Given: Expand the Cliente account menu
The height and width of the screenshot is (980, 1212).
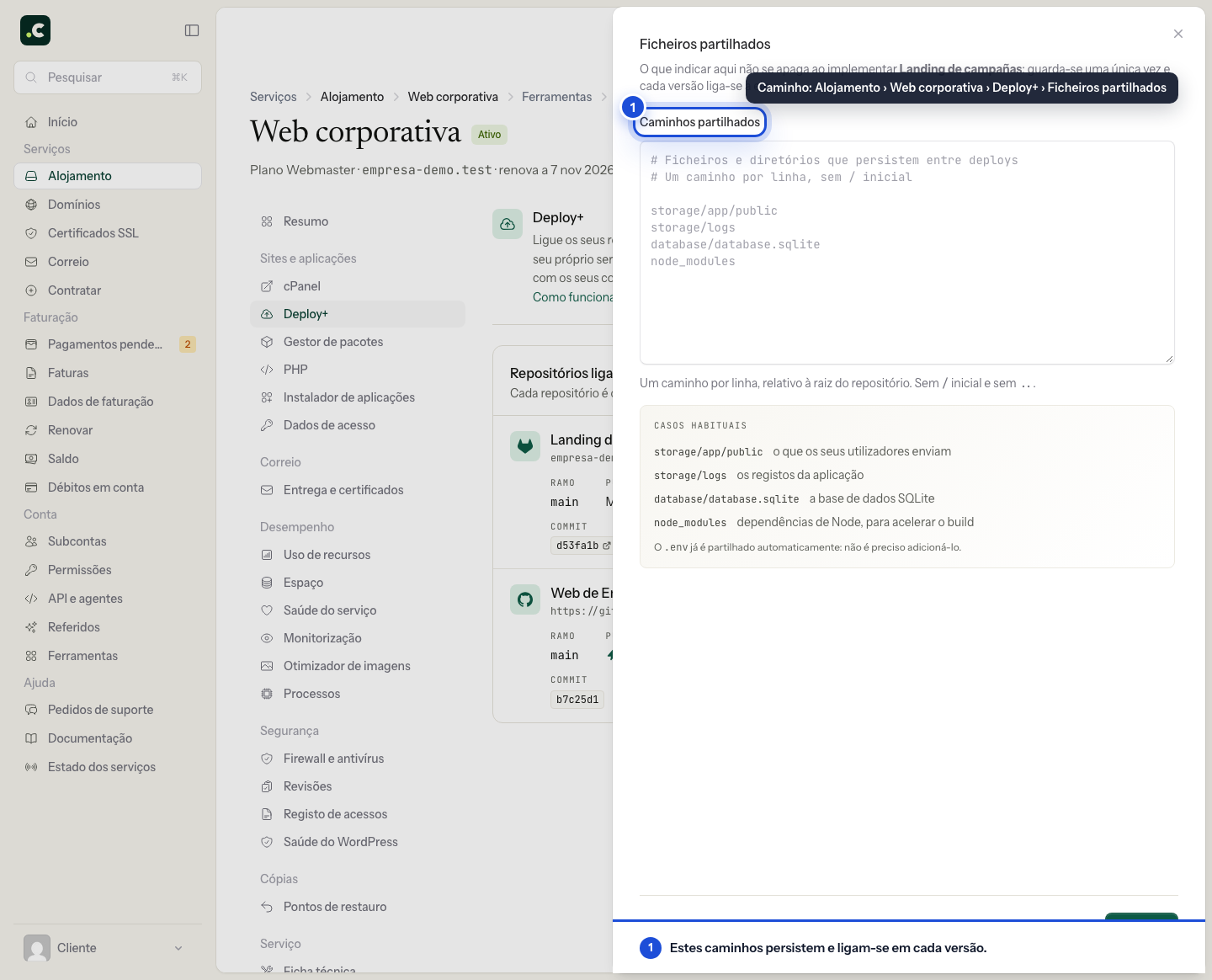Looking at the screenshot, I should point(108,948).
